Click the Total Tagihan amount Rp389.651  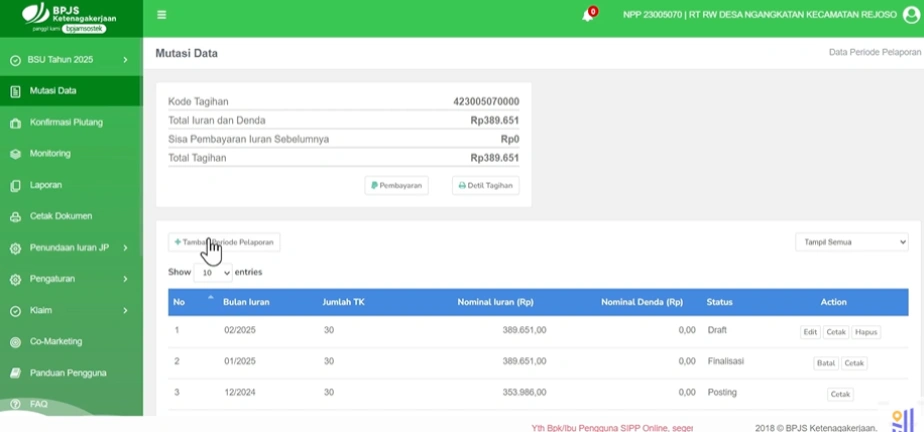[494, 158]
